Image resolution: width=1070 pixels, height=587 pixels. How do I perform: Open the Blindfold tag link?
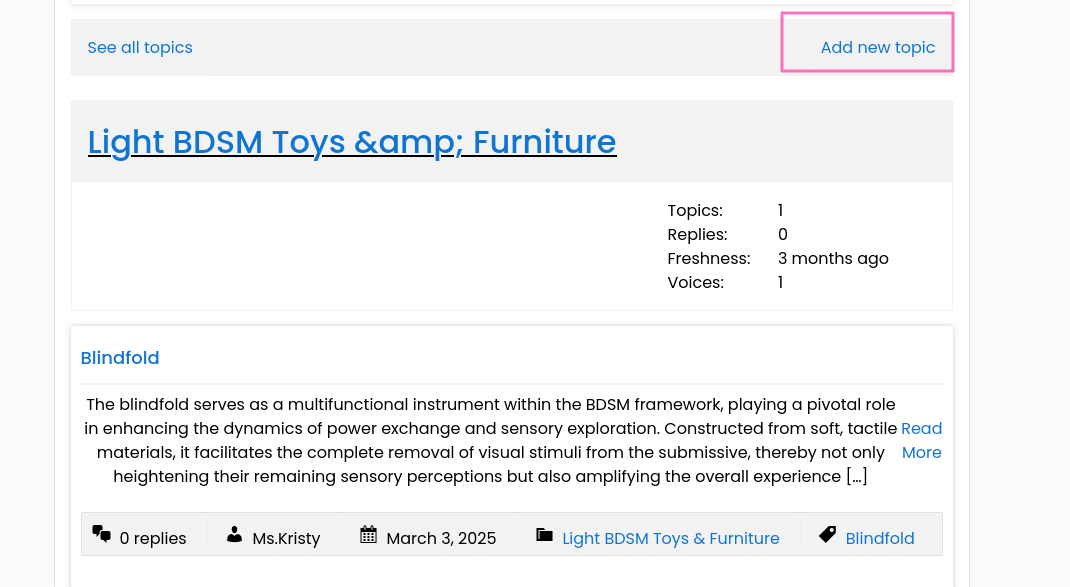(880, 539)
